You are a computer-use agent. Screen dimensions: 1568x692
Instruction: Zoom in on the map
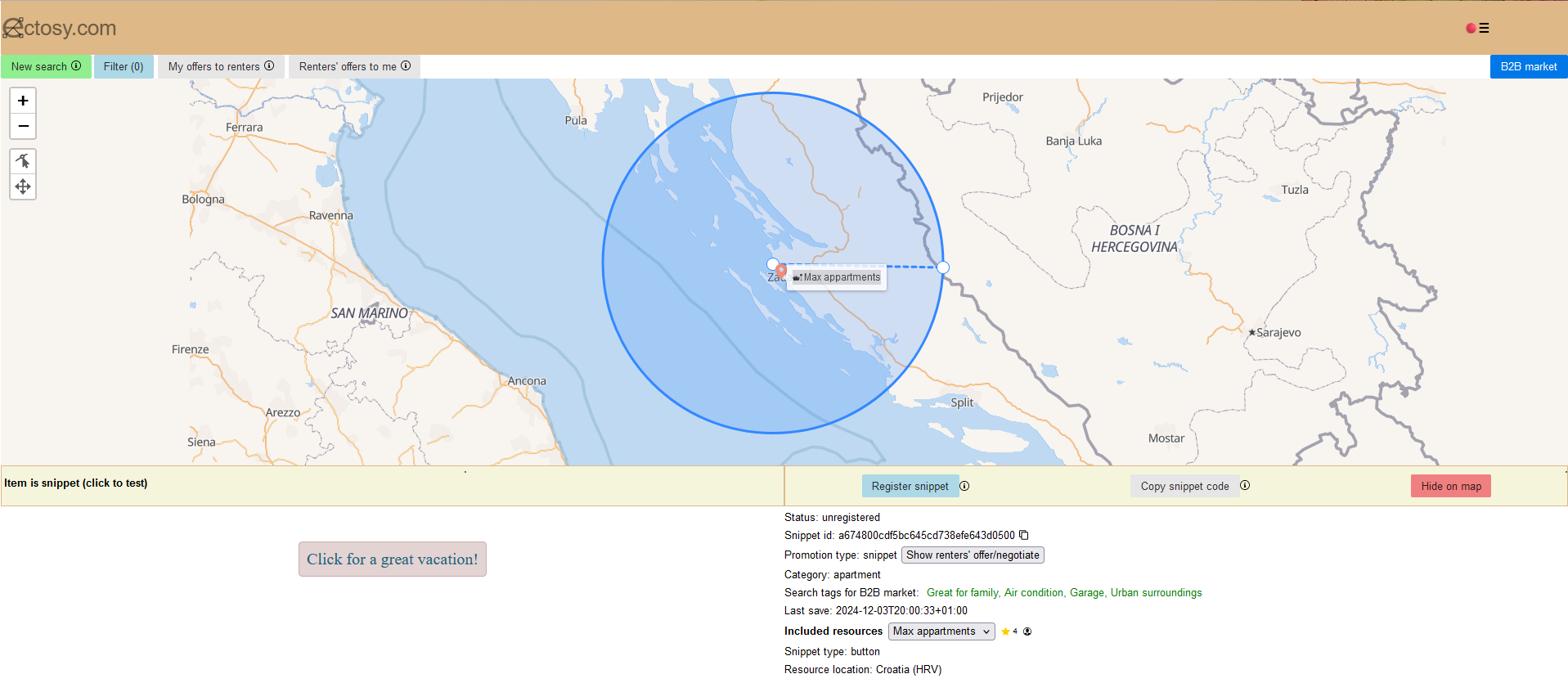coord(23,101)
